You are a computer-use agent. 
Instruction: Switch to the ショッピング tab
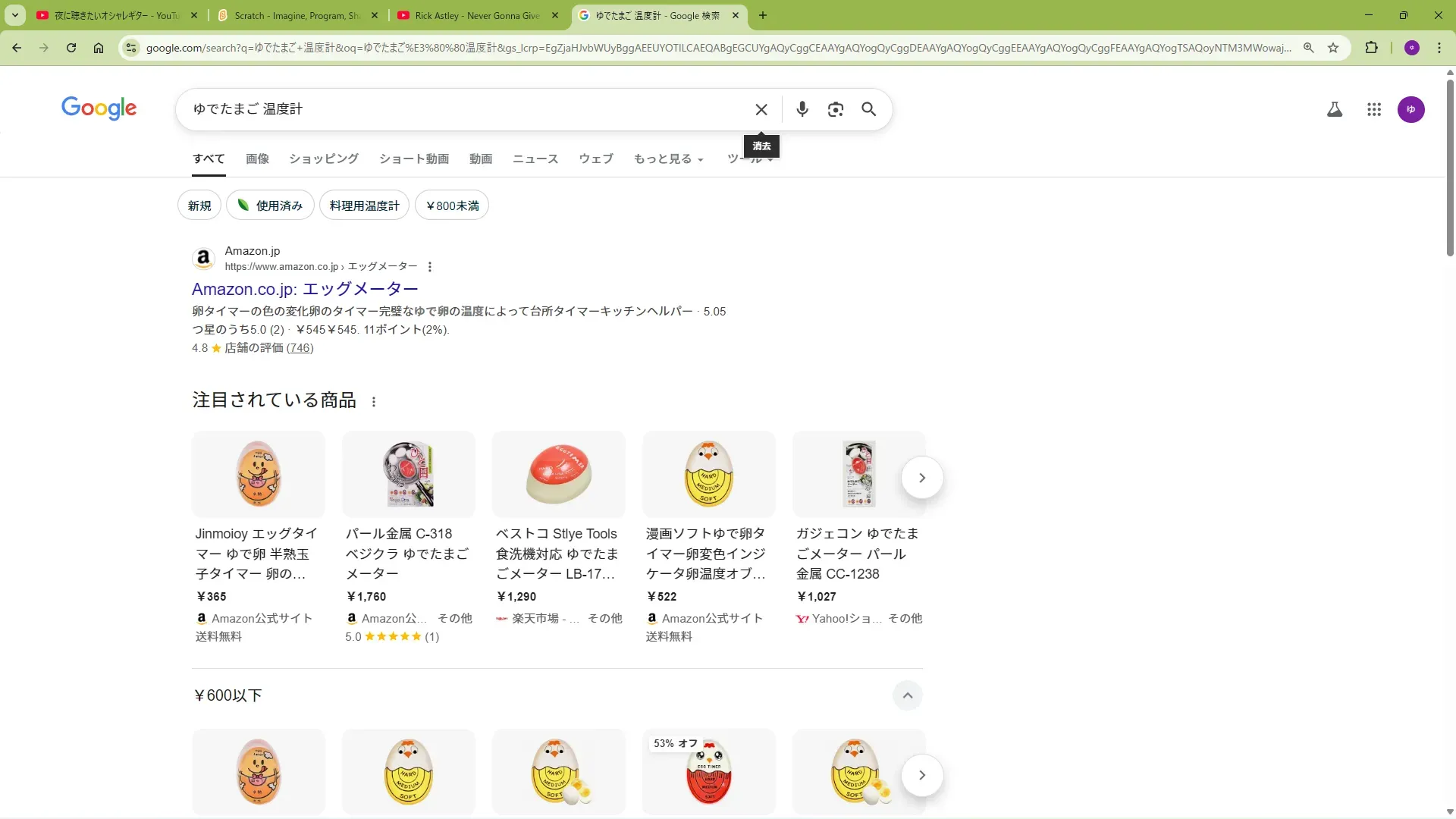coord(324,159)
